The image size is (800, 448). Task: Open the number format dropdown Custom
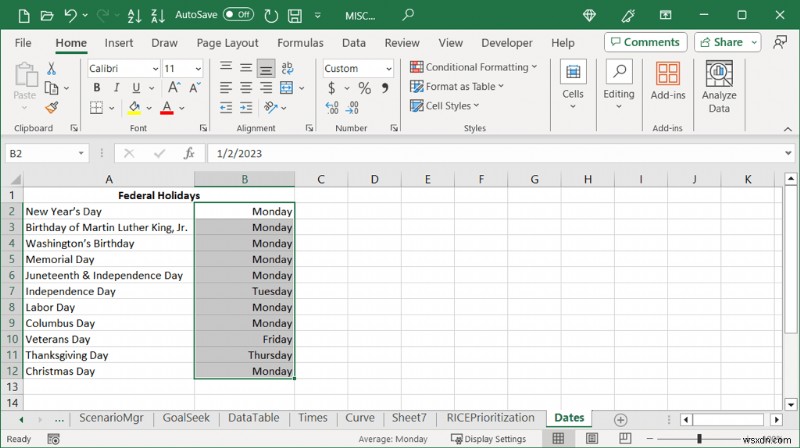click(388, 68)
